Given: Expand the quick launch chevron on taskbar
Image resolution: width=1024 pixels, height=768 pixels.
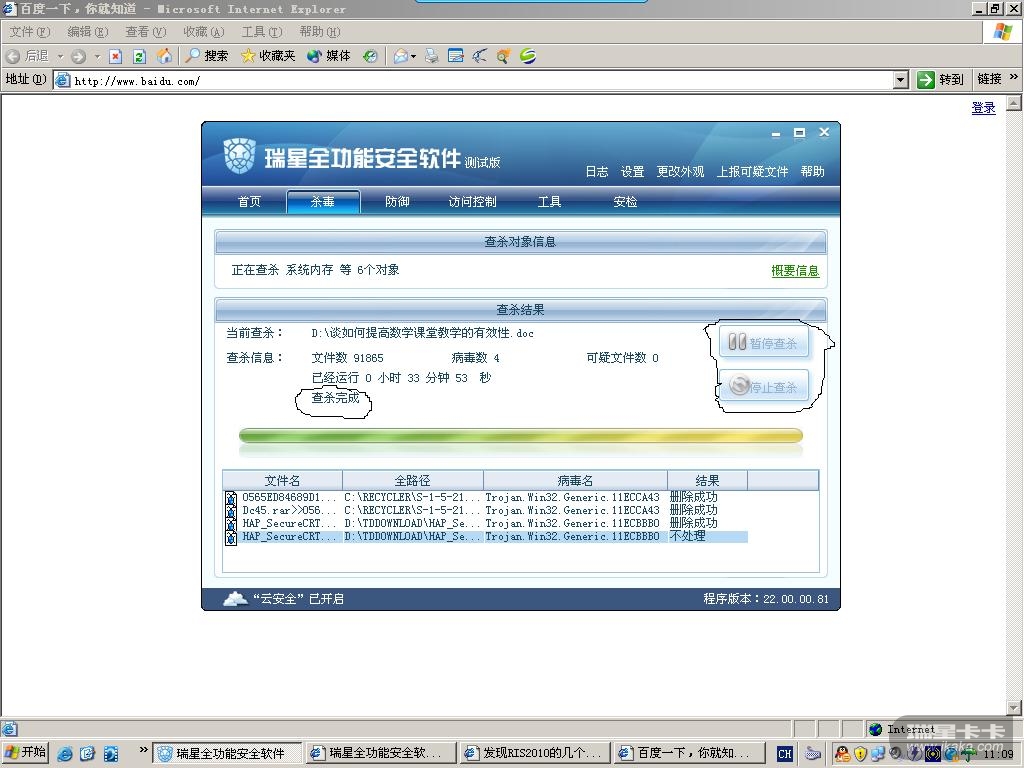Looking at the screenshot, I should tap(144, 750).
